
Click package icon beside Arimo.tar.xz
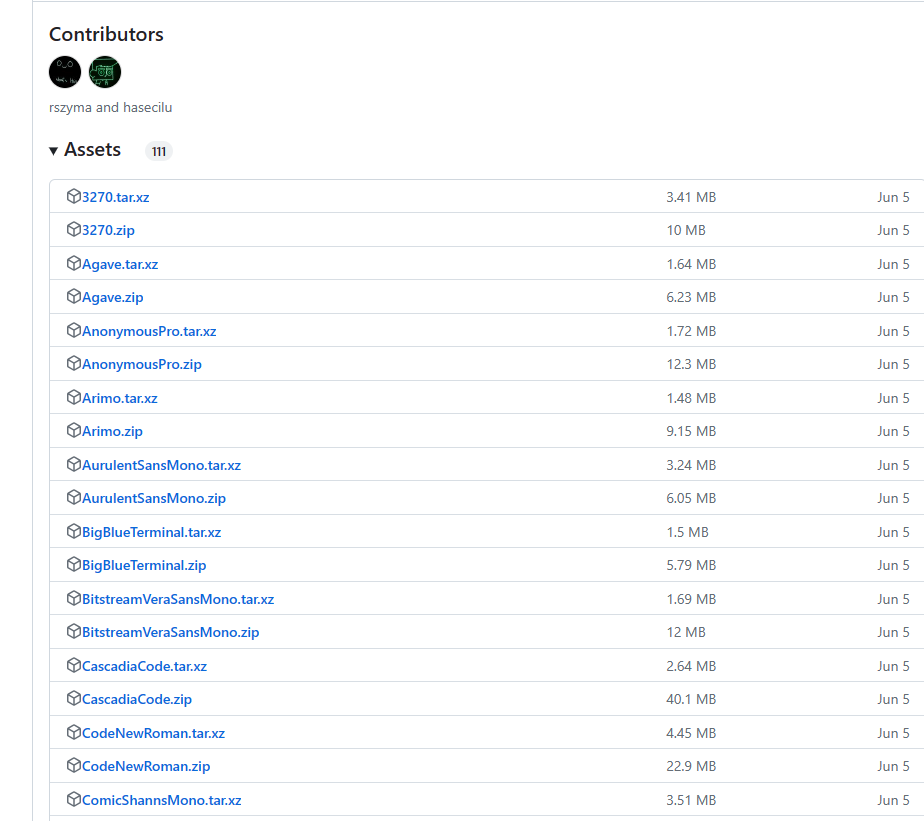(74, 397)
